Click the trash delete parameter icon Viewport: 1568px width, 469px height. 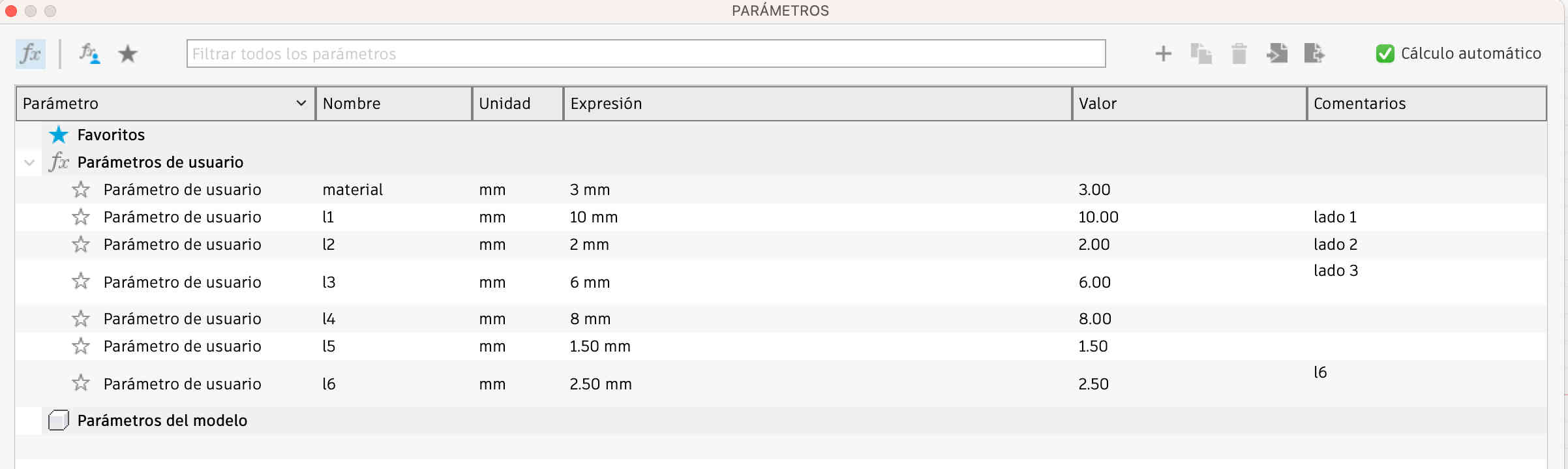pyautogui.click(x=1239, y=53)
